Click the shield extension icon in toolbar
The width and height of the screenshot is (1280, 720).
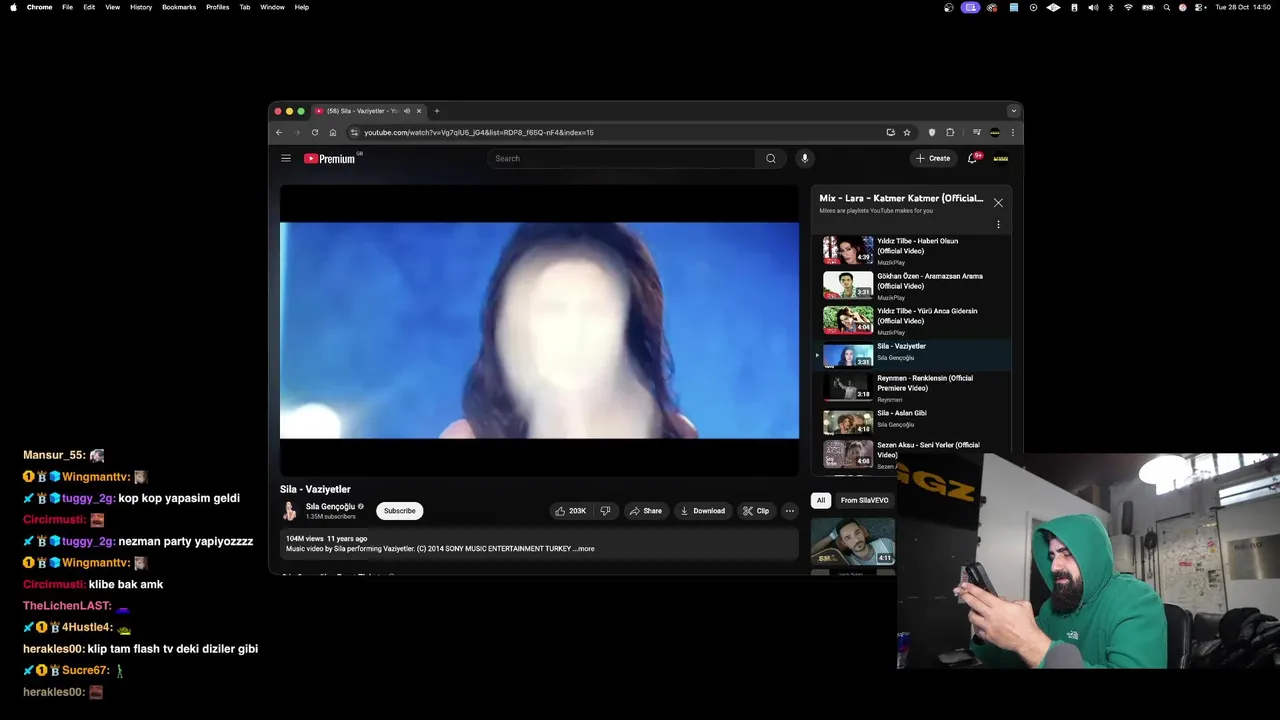[932, 132]
